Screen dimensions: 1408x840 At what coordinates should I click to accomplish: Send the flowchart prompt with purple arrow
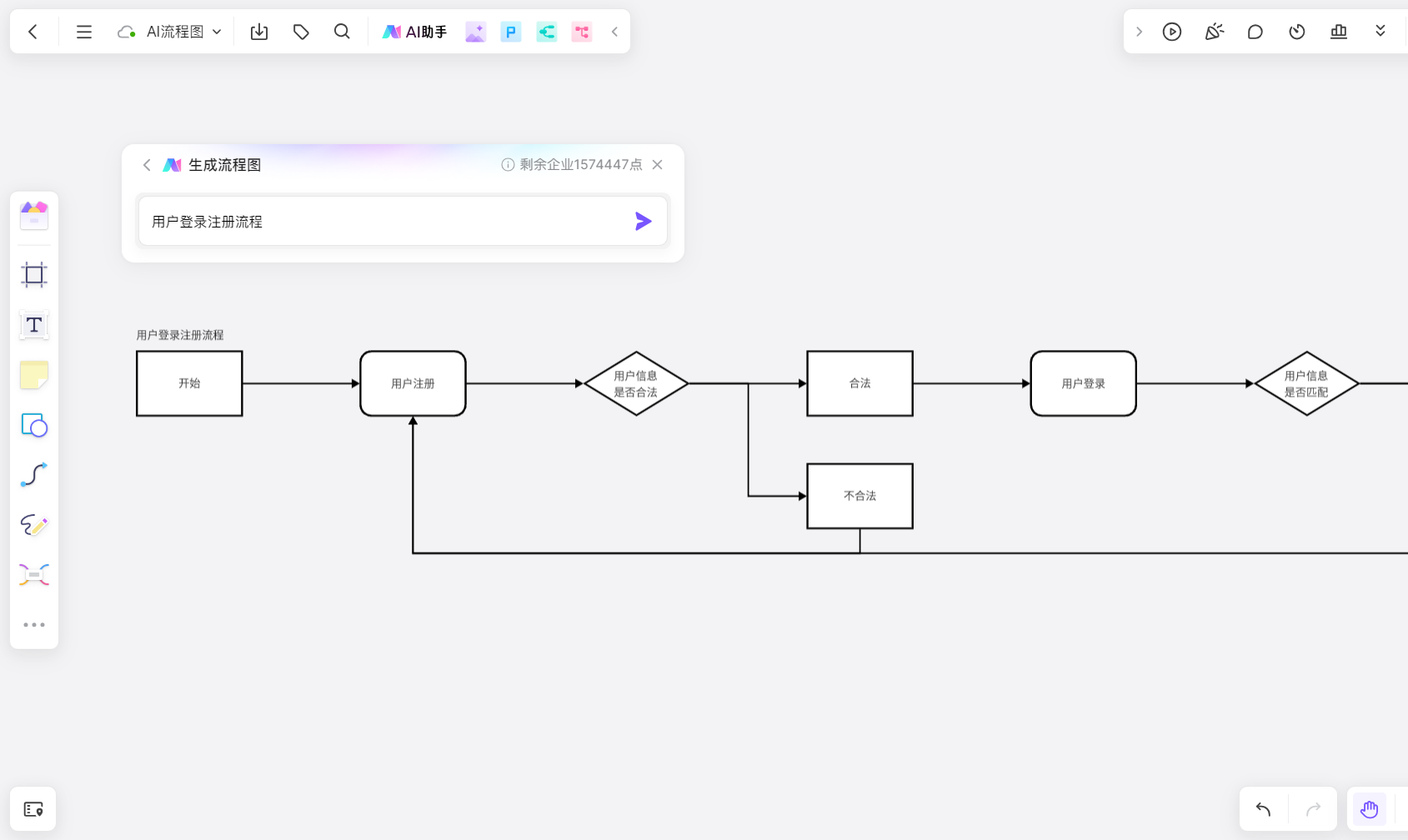[643, 221]
